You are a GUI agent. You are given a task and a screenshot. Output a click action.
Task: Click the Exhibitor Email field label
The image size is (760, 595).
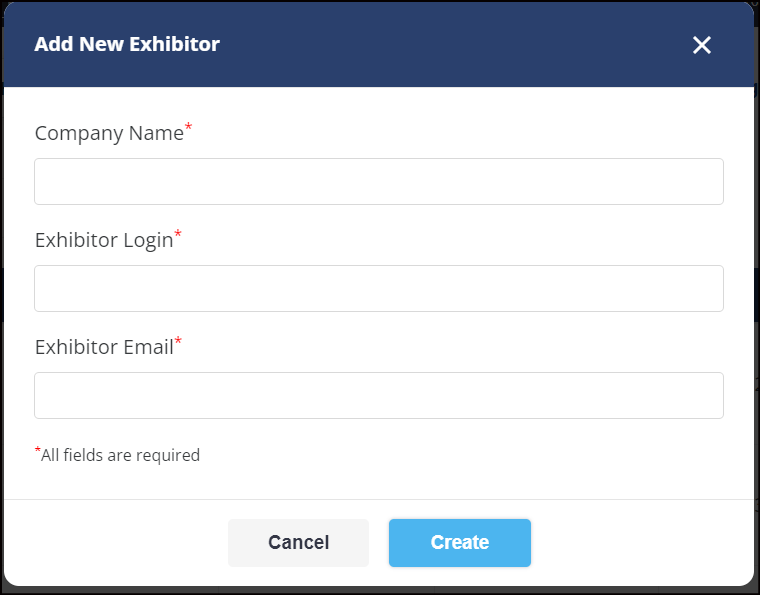point(104,347)
